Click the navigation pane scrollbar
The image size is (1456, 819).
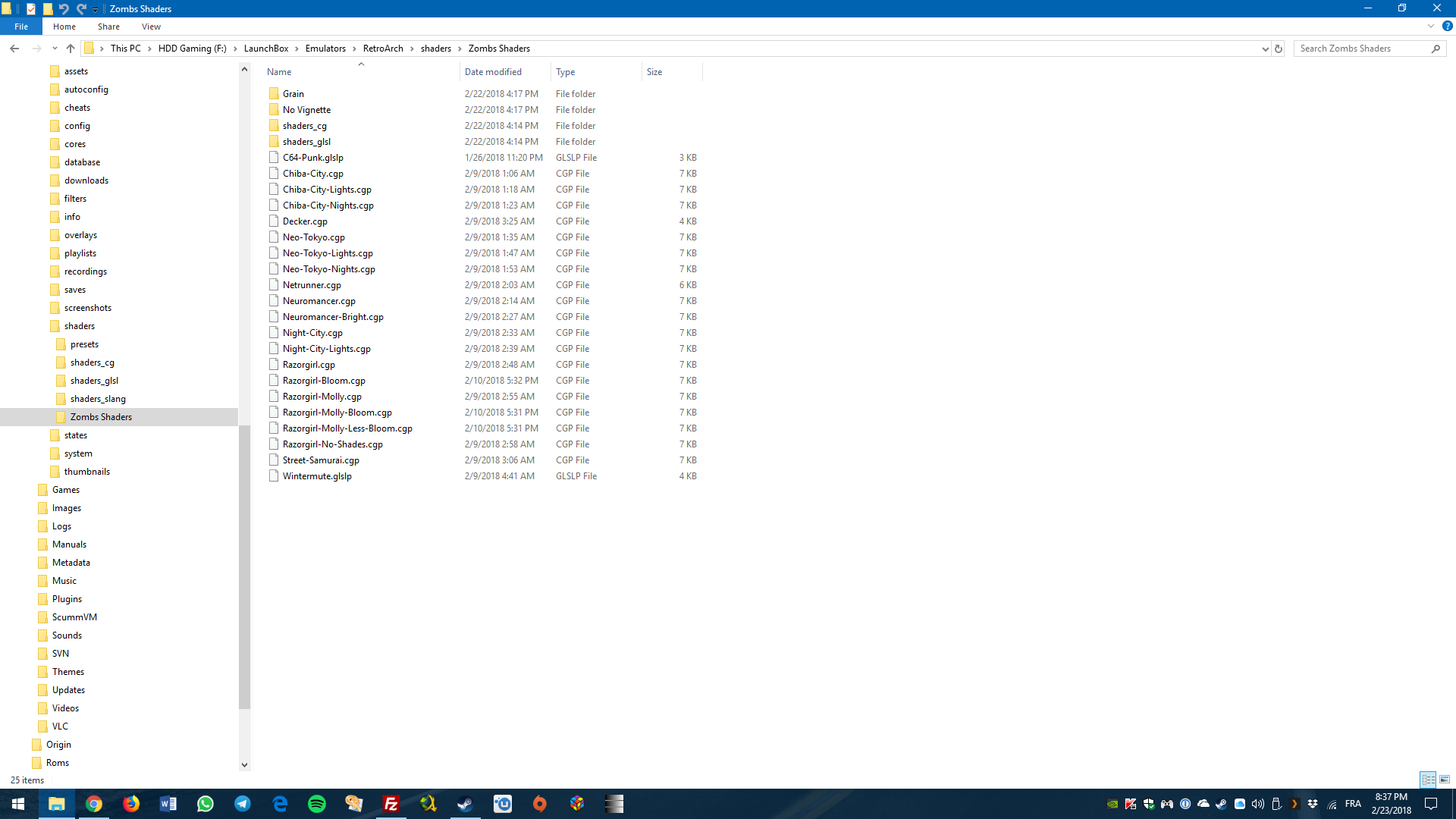pos(244,567)
